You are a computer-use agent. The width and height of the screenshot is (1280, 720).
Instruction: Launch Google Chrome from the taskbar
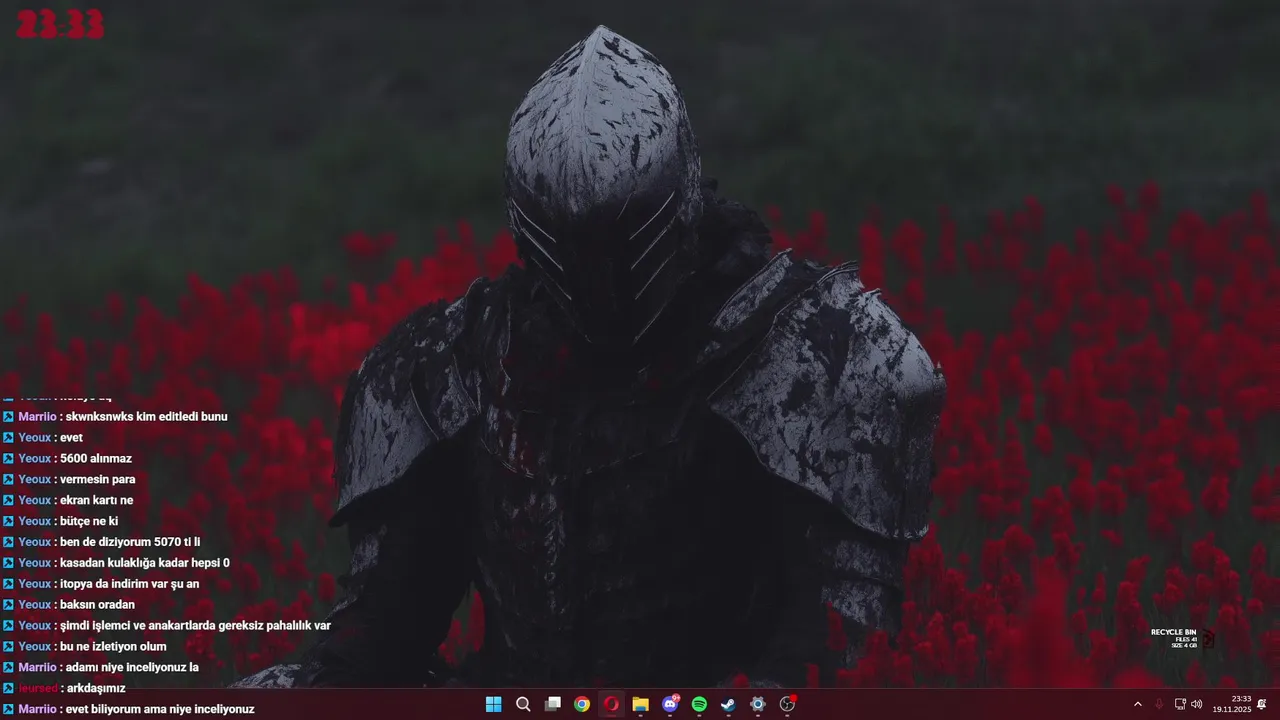(x=582, y=704)
